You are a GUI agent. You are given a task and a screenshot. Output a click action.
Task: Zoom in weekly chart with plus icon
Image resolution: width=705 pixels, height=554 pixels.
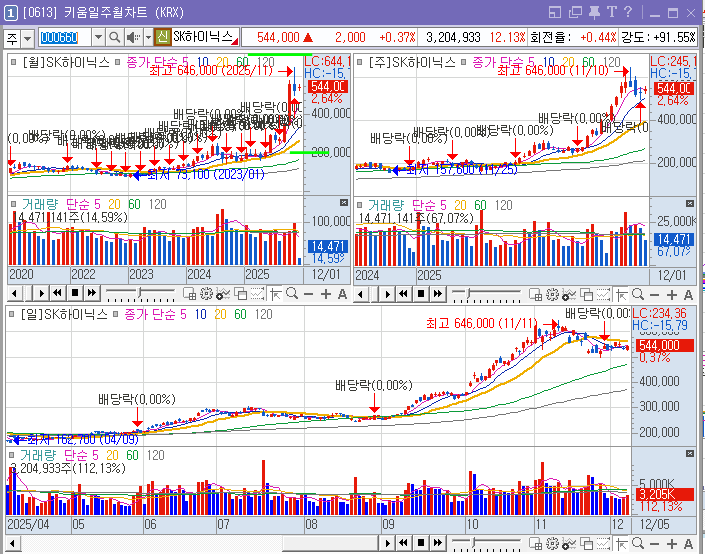672,295
